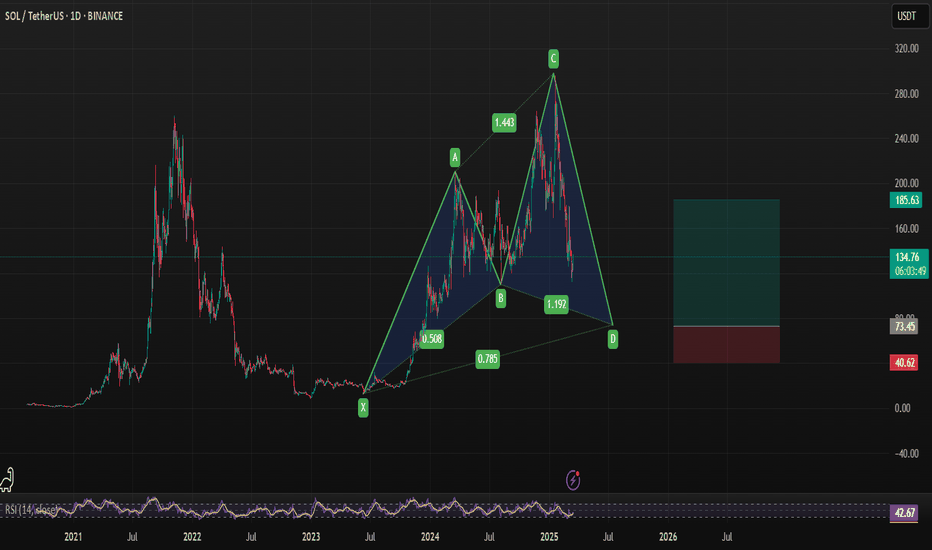Viewport: 932px width, 550px height.
Task: Click the 160.00 price scale label
Action: (x=906, y=228)
